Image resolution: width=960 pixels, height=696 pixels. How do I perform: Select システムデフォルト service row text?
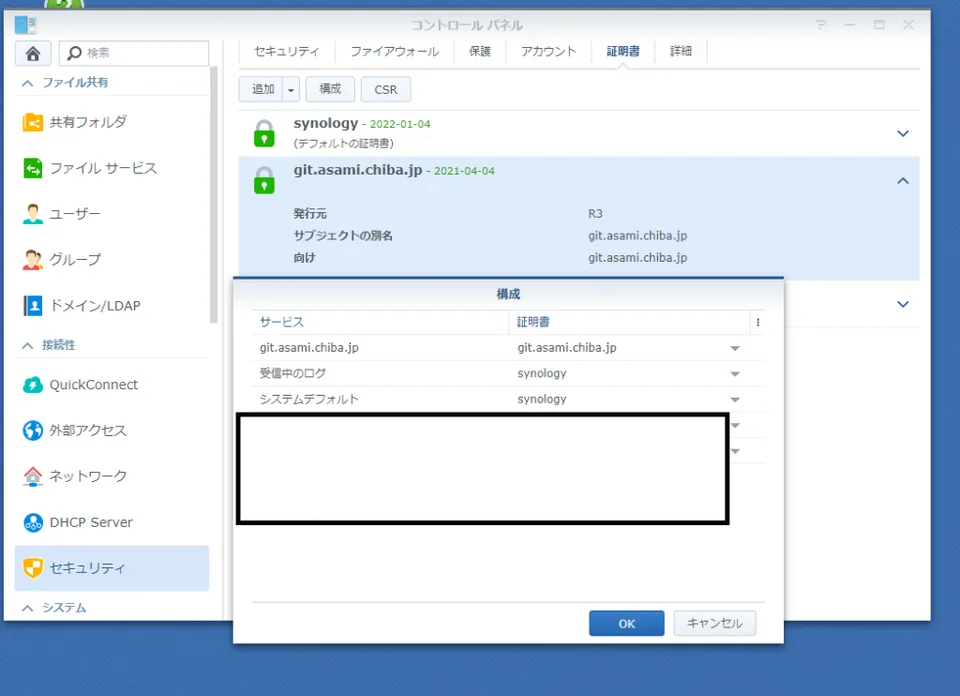click(x=309, y=399)
